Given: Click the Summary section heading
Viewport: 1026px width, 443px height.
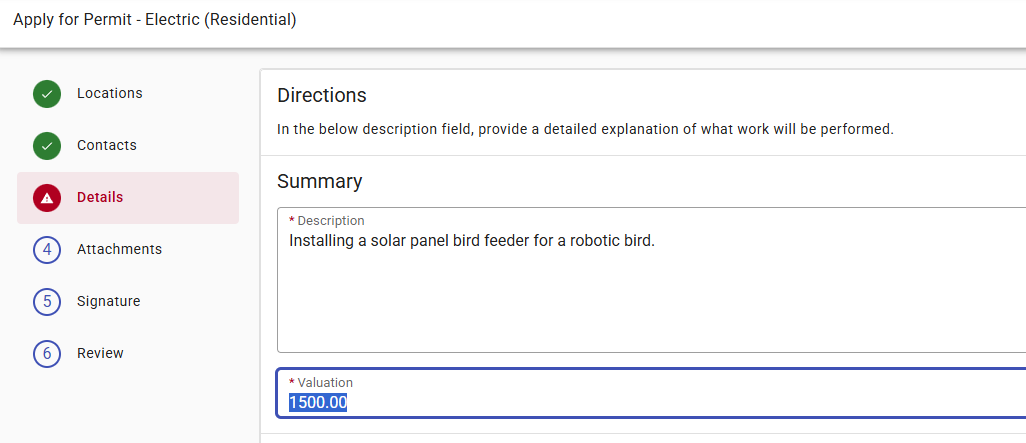Looking at the screenshot, I should point(319,182).
